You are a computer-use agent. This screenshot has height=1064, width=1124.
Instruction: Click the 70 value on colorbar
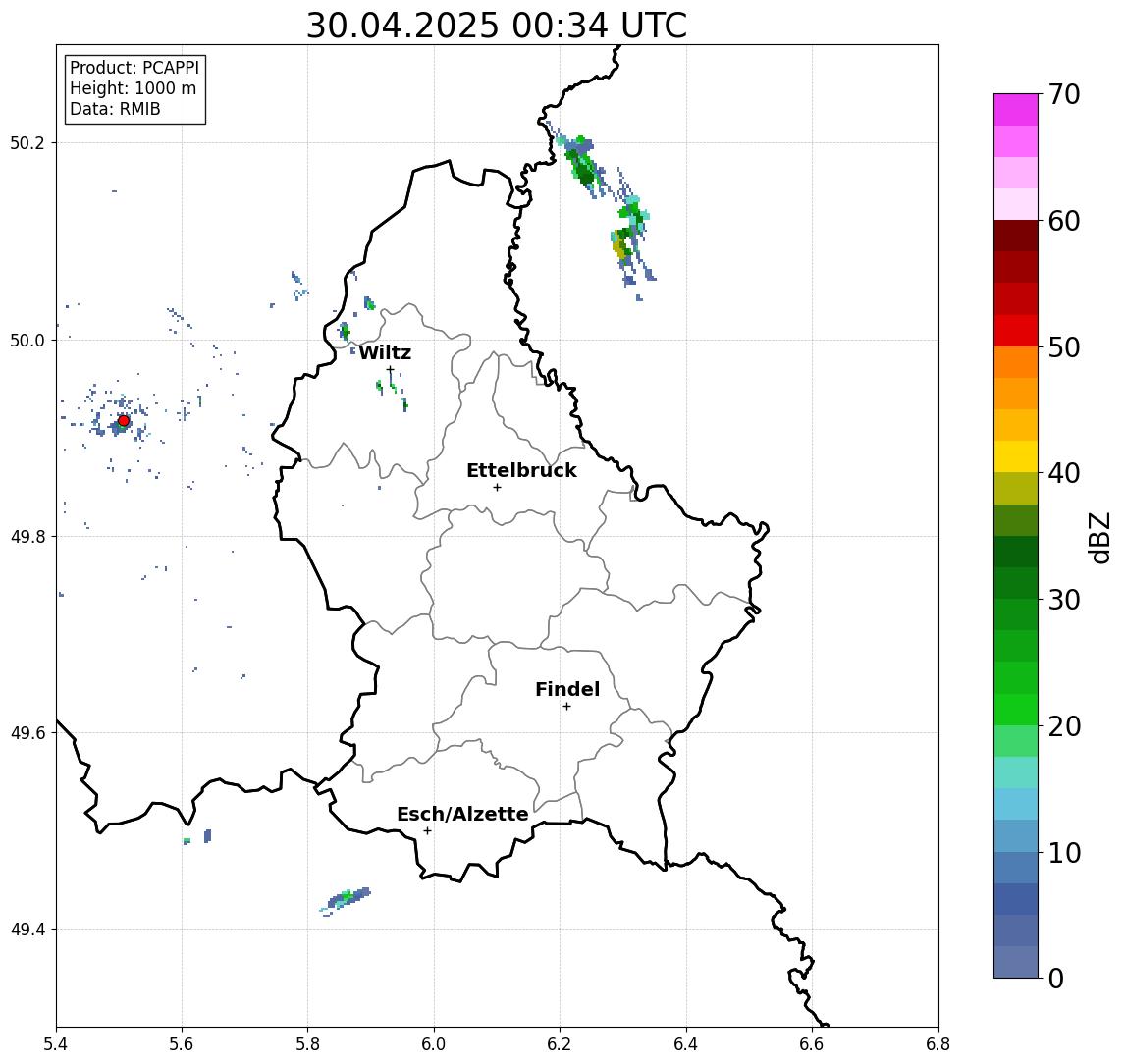tap(1063, 94)
